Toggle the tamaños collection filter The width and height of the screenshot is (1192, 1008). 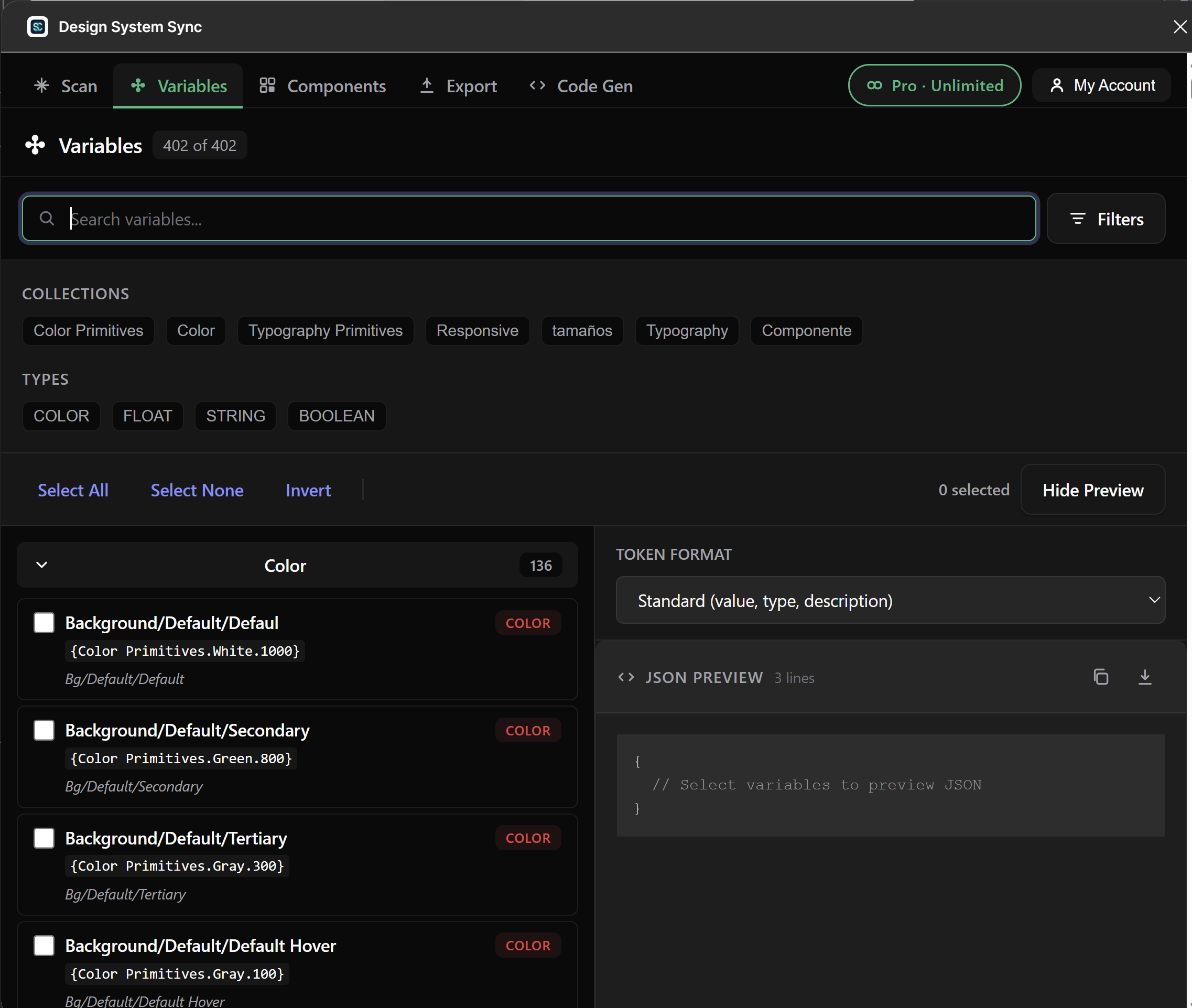pos(582,331)
